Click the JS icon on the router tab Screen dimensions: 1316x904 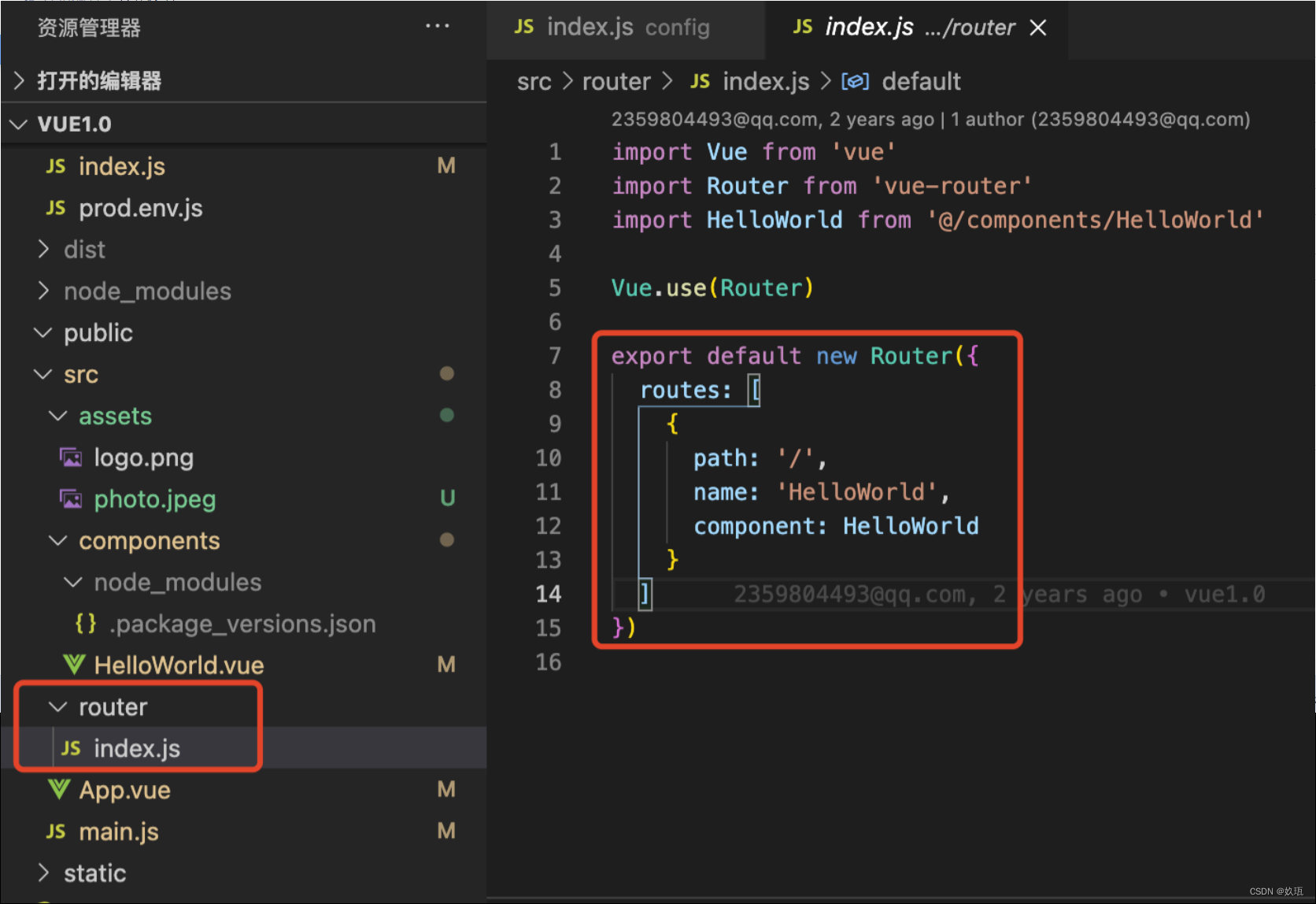point(802,27)
